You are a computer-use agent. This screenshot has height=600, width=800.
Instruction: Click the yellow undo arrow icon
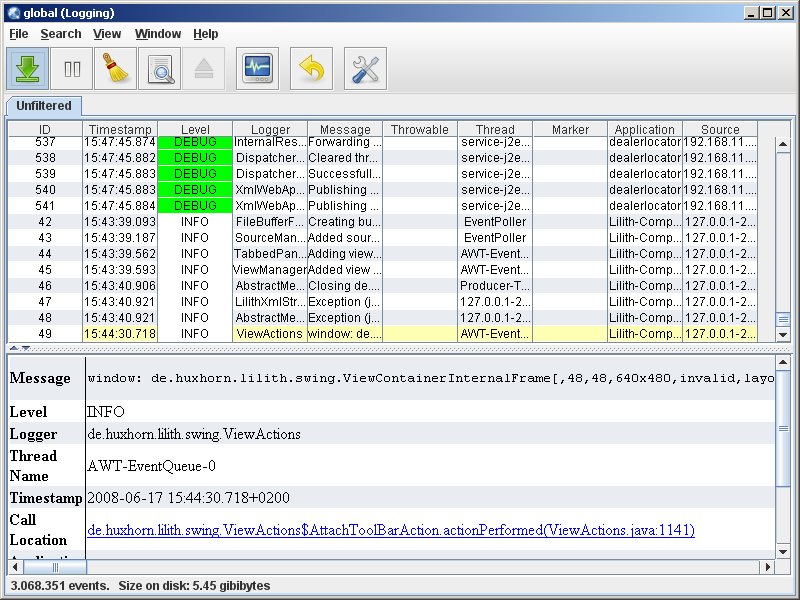(311, 69)
